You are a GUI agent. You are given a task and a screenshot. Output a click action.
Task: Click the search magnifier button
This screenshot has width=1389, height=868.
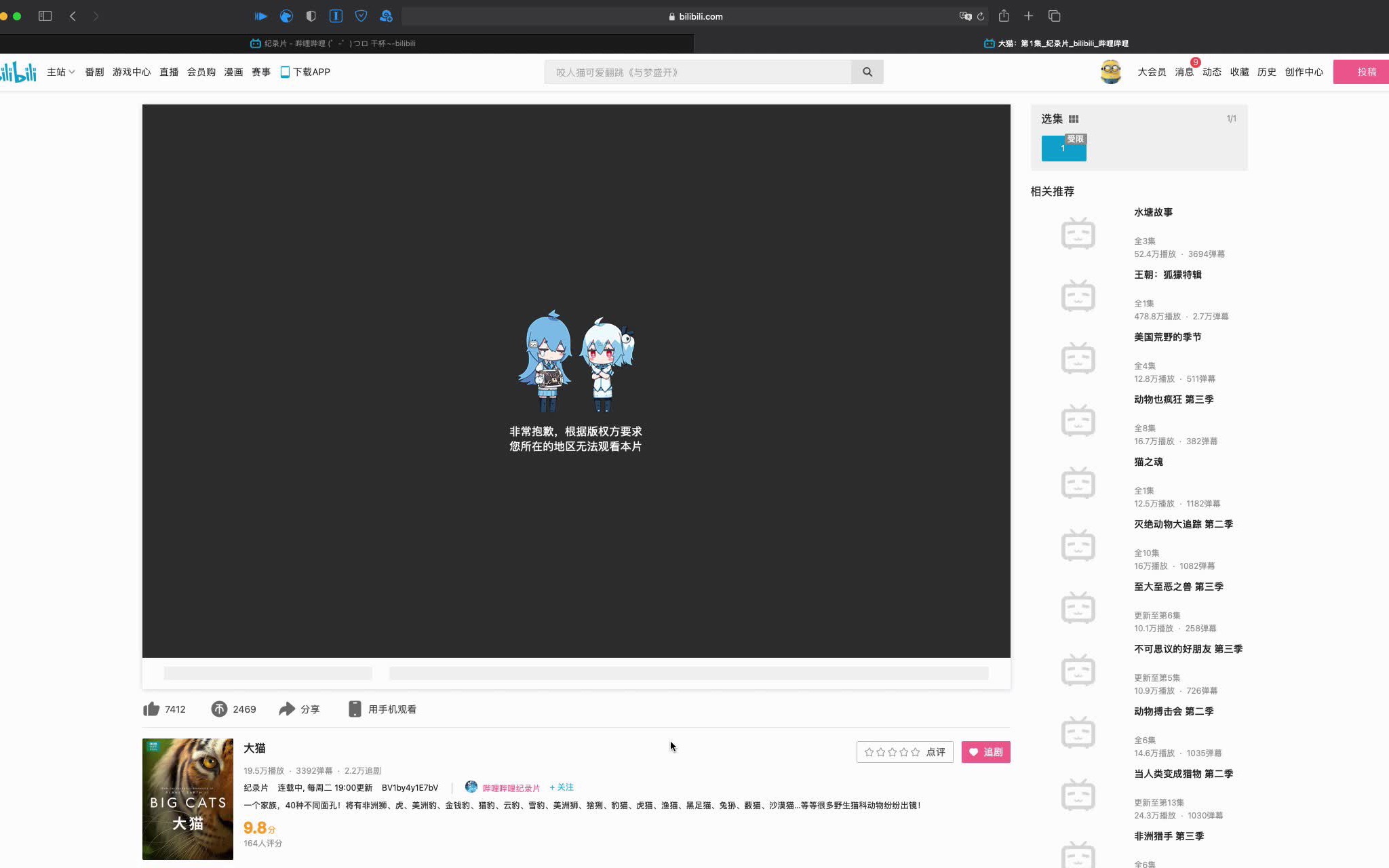point(867,72)
